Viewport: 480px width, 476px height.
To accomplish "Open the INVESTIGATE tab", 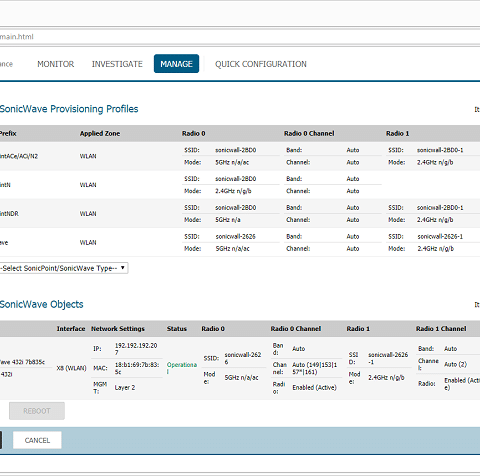I will coord(117,64).
